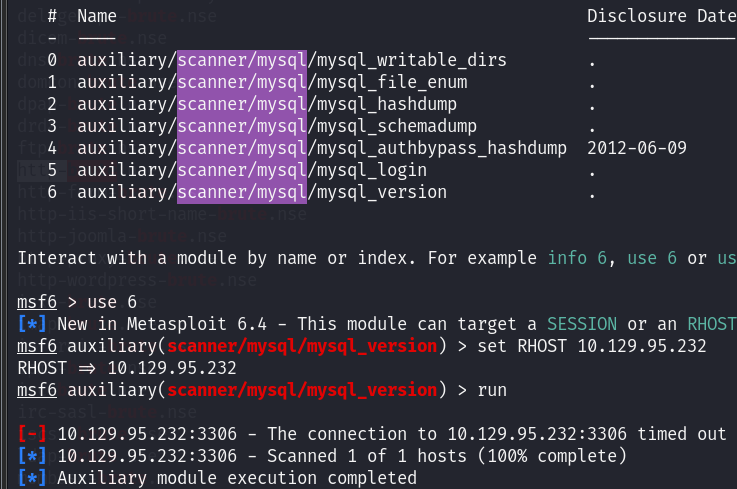Select the mysql_schemadump module line

(277, 126)
